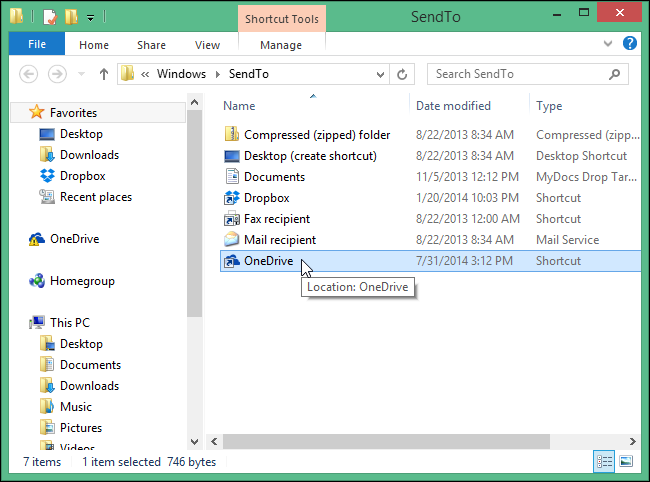Open Documents under This PC

[90, 365]
